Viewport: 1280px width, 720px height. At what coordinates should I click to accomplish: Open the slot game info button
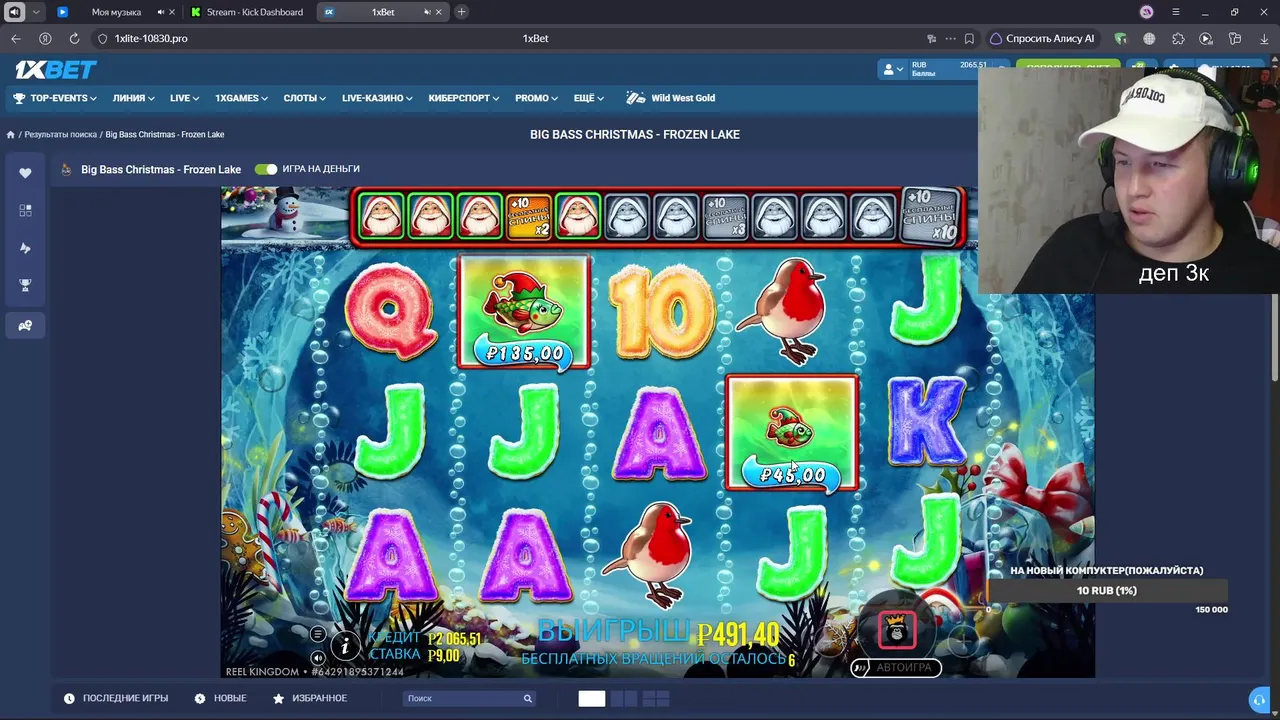click(345, 646)
